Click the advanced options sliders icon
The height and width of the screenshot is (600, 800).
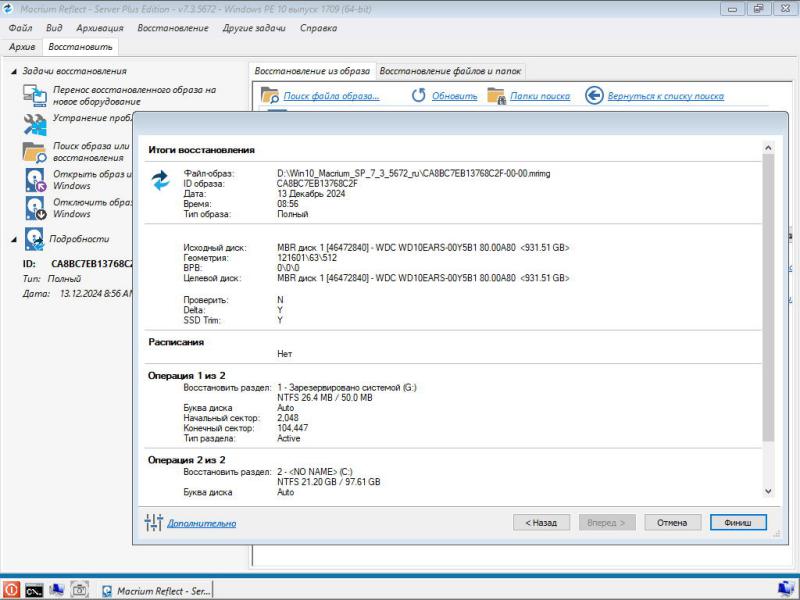pos(153,522)
